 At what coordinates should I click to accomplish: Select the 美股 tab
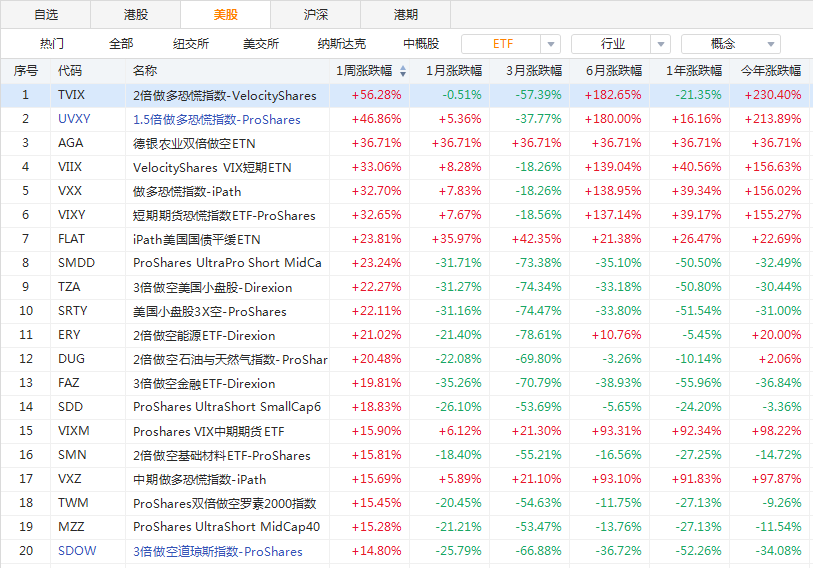pos(226,15)
